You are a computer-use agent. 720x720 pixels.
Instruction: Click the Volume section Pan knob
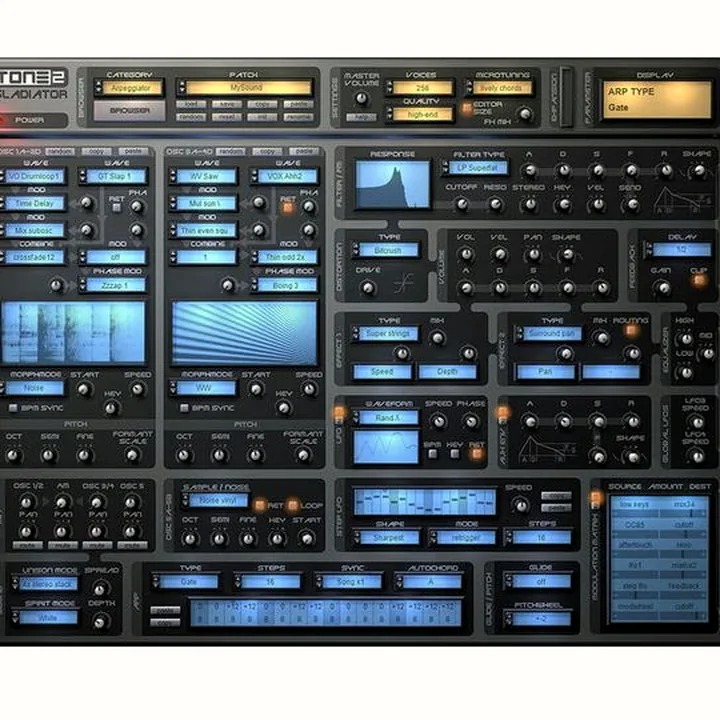pos(533,254)
